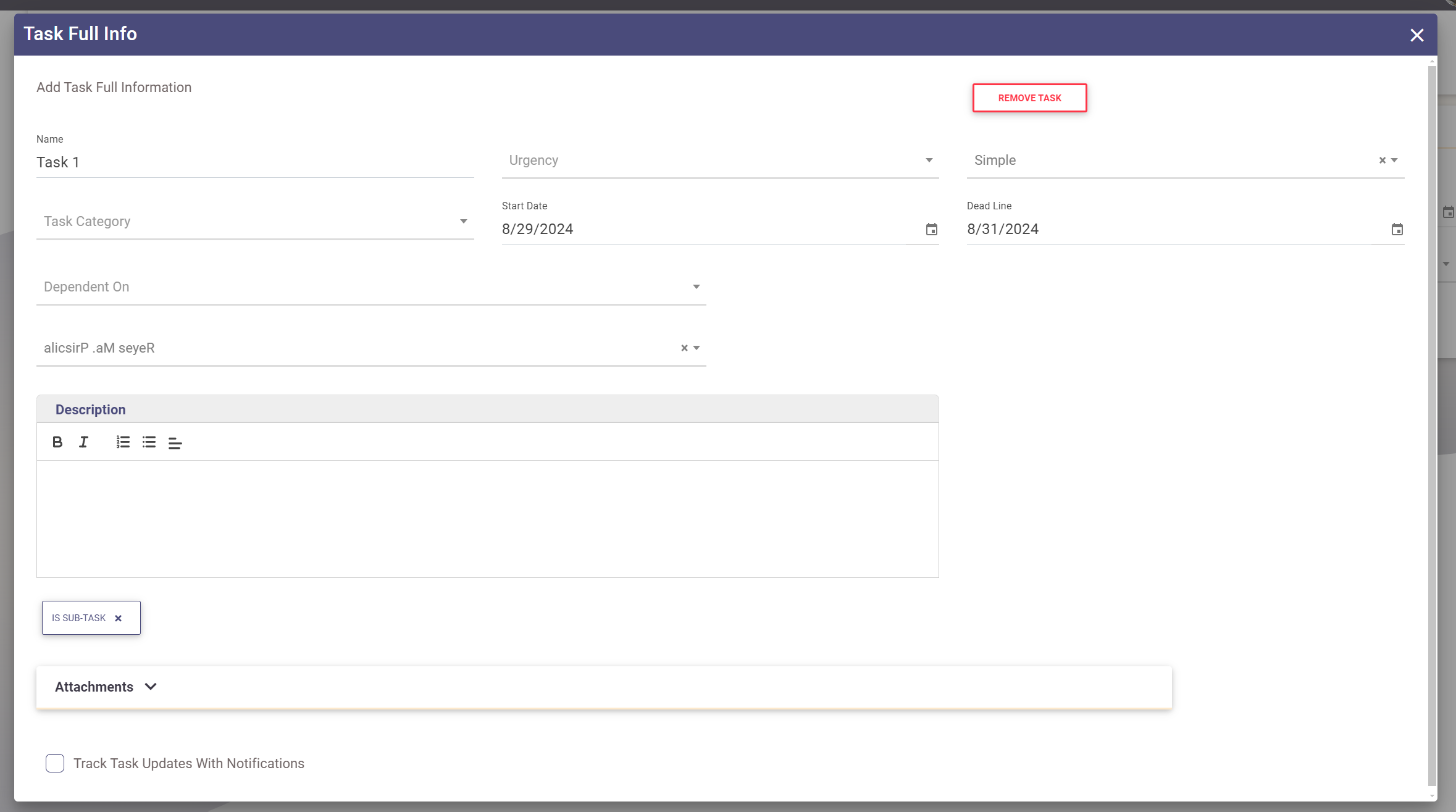The width and height of the screenshot is (1456, 812).
Task: Clear the alicsirP .aM seyeR selection
Action: click(x=684, y=348)
